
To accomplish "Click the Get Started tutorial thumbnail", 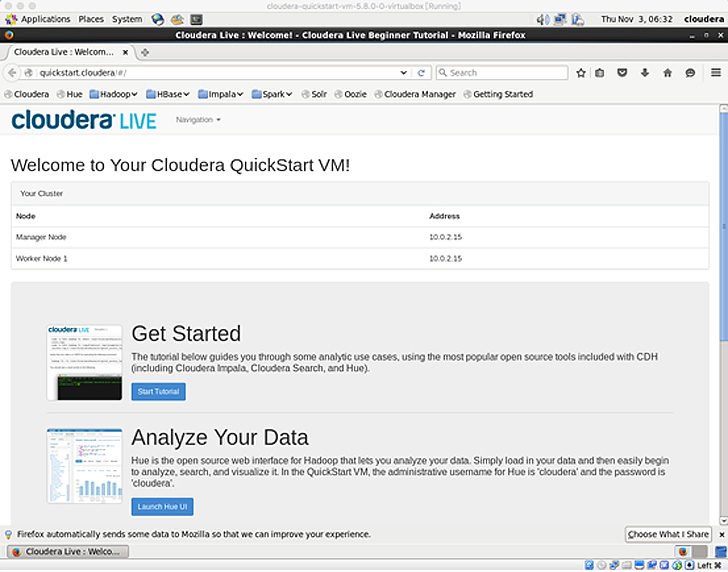I will click(84, 363).
